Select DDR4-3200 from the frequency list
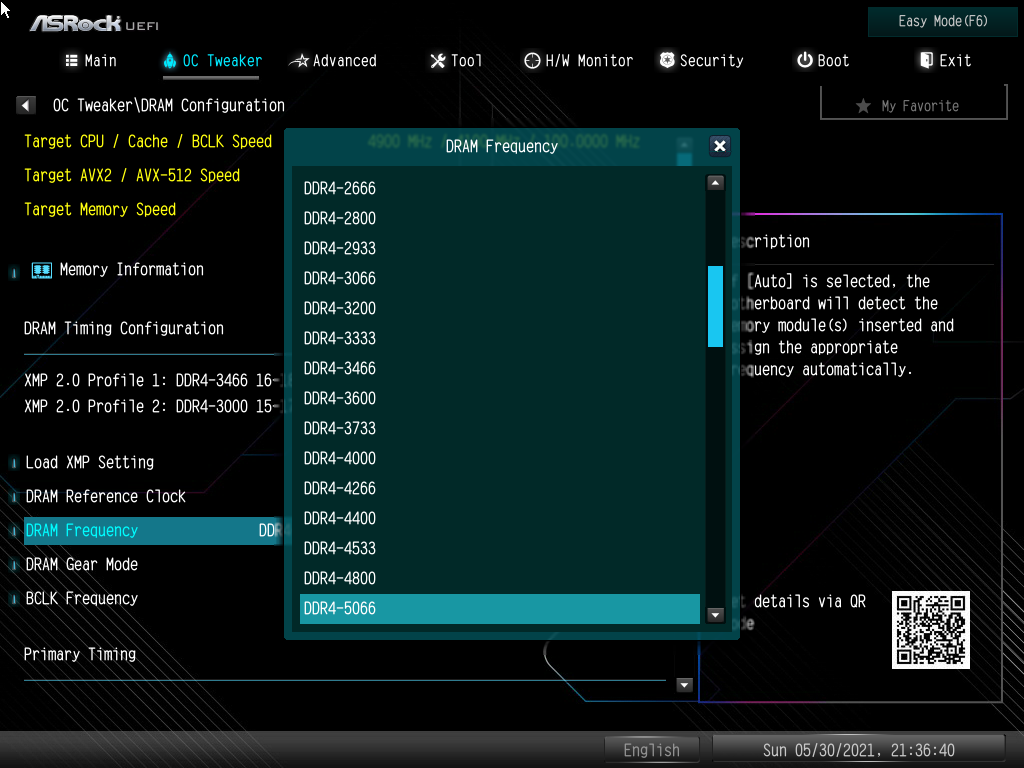1024x768 pixels. pyautogui.click(x=340, y=308)
